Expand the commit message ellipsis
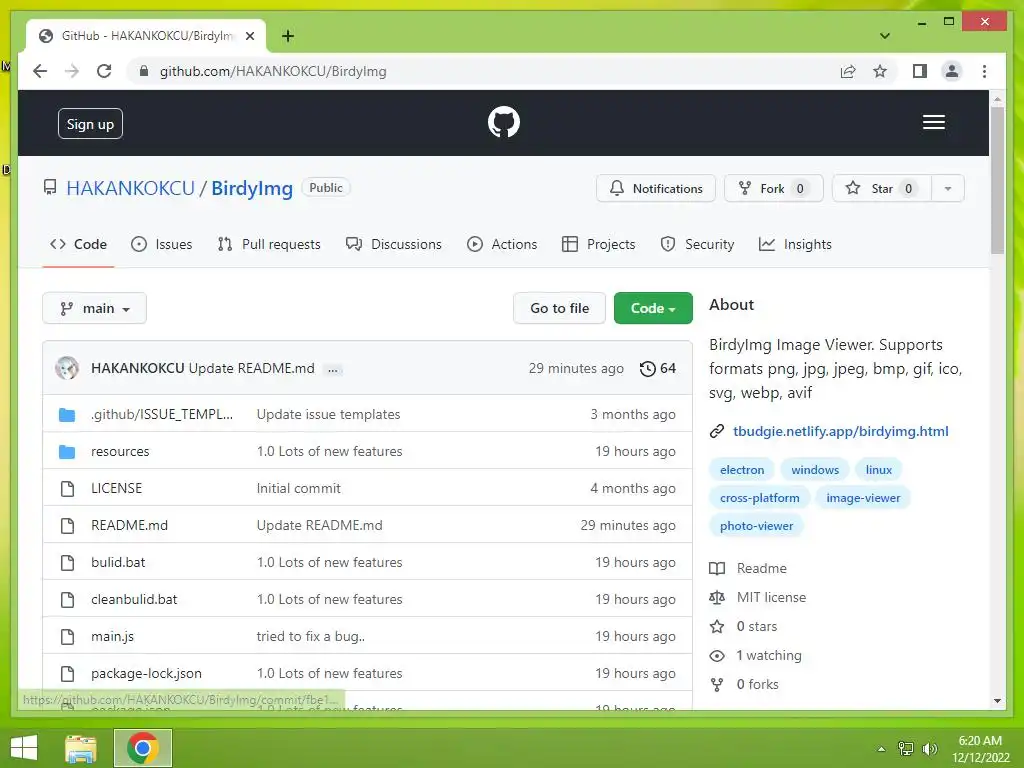The image size is (1024, 768). (333, 370)
